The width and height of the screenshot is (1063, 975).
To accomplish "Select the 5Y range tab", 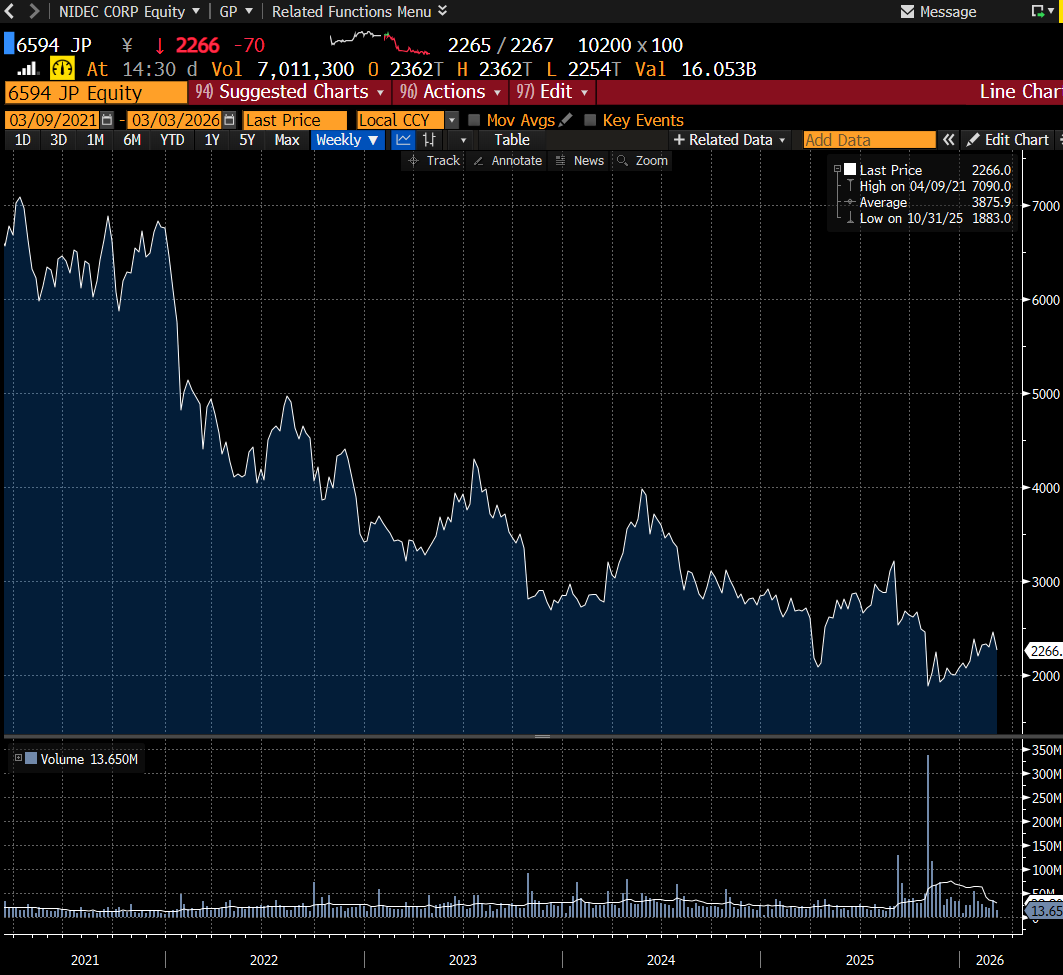I will (x=247, y=140).
